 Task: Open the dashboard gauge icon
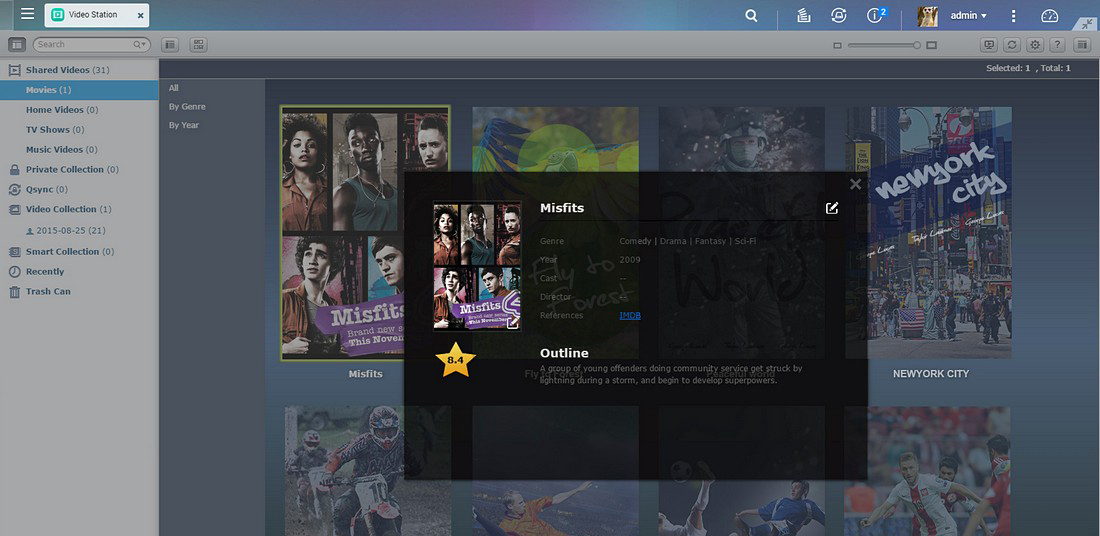click(1049, 15)
